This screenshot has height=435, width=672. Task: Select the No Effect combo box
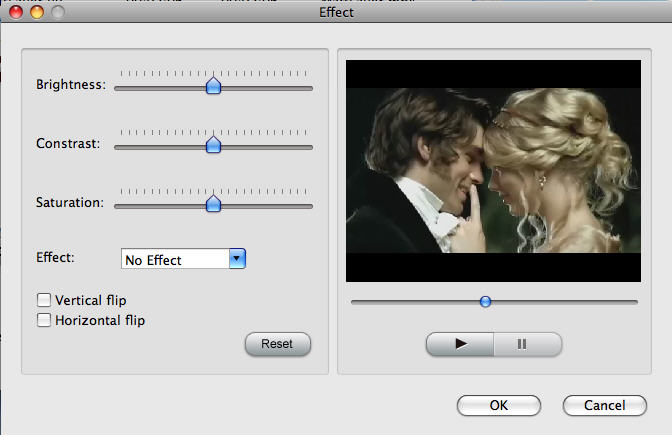click(x=183, y=258)
